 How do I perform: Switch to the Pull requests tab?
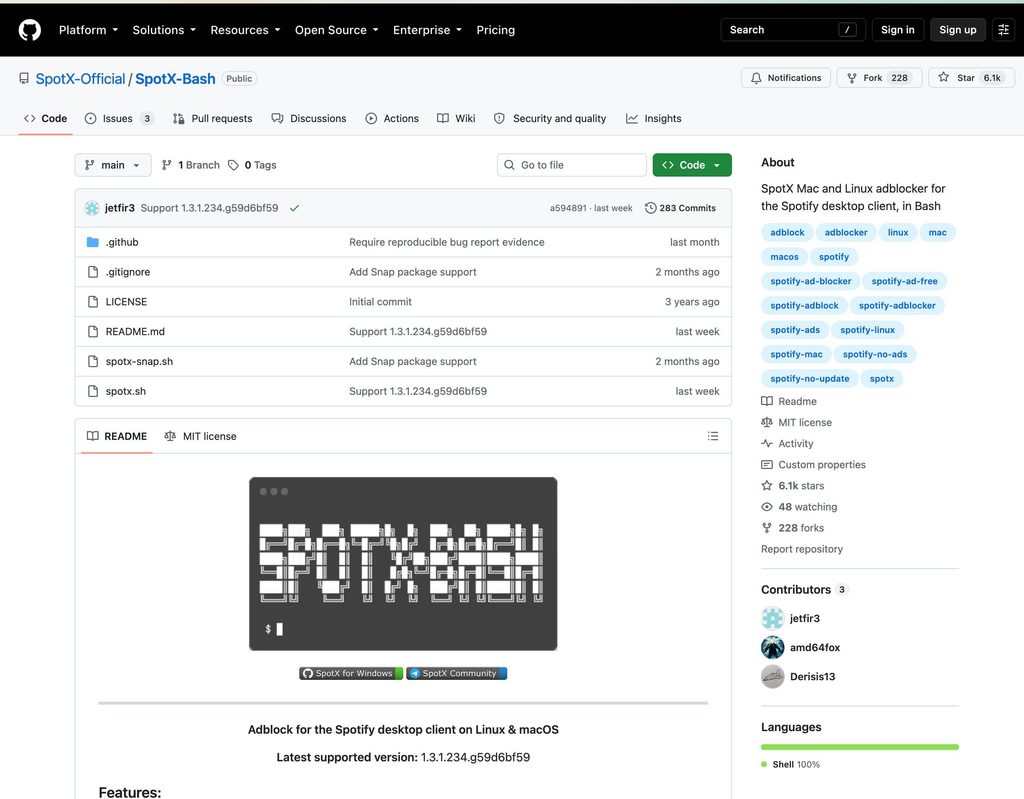pyautogui.click(x=212, y=118)
